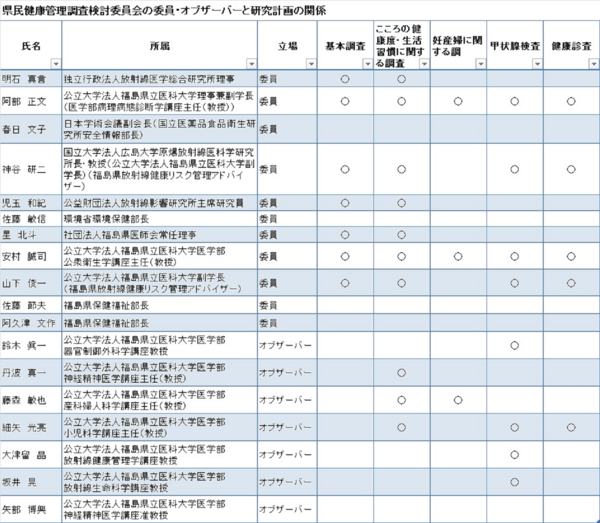The height and width of the screenshot is (523, 600).
Task: Click 委員 cell in 明石 真言 row
Action: [x=287, y=79]
